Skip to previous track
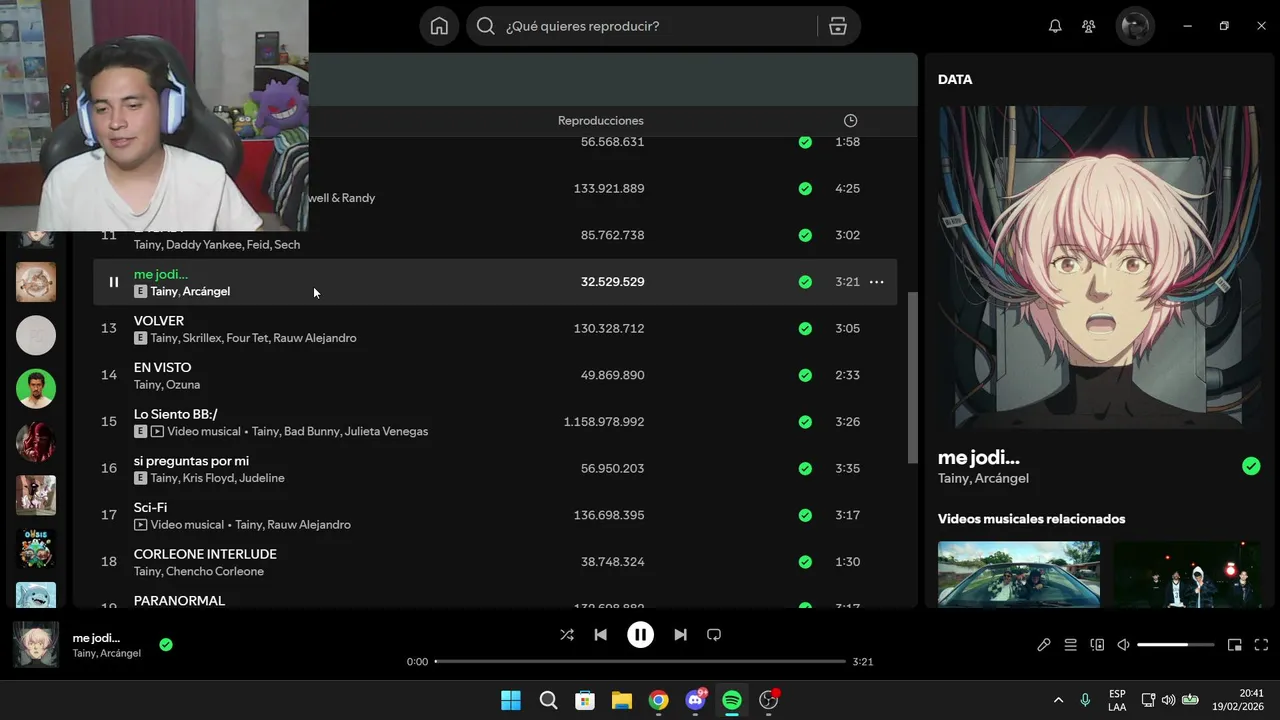 click(600, 635)
